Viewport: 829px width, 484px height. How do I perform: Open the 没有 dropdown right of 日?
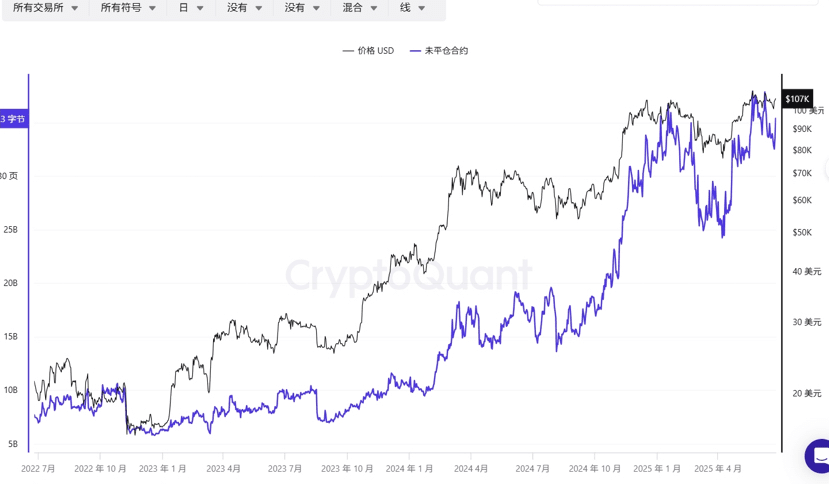pos(244,8)
